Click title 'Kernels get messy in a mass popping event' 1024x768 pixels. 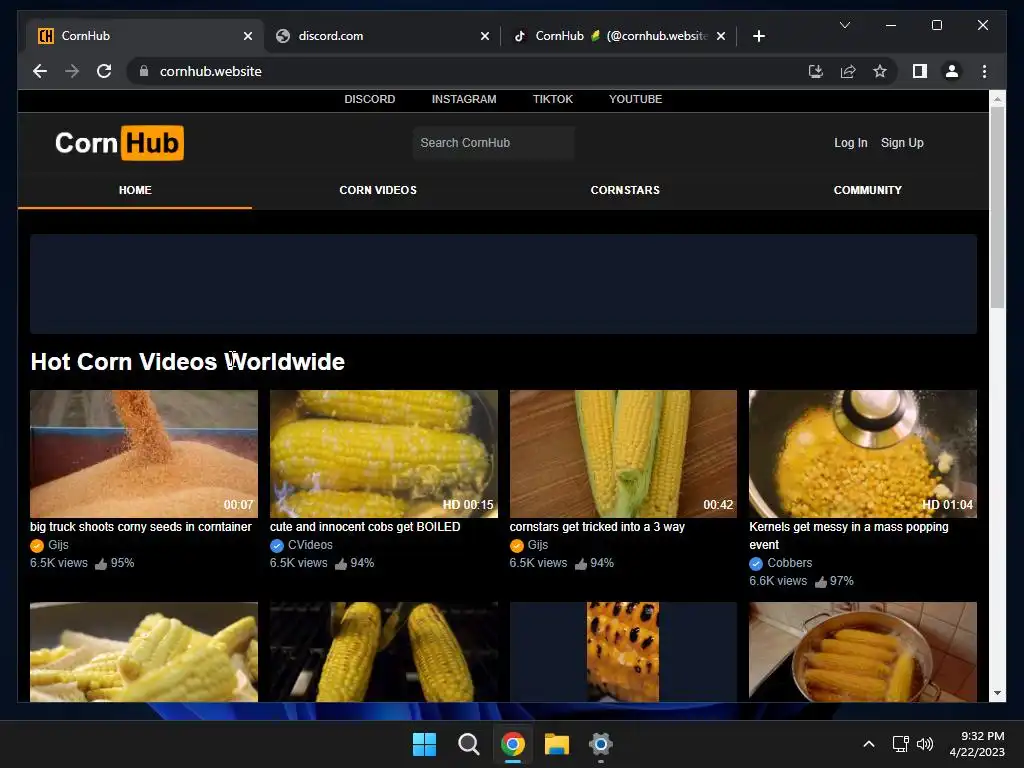coord(848,536)
